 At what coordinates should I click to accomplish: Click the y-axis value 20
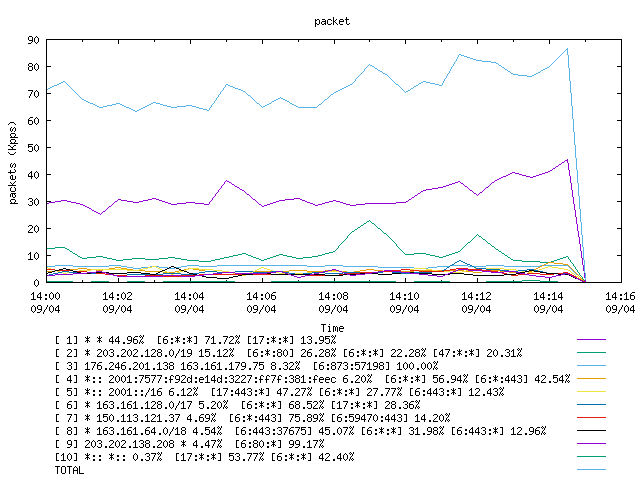pos(33,229)
